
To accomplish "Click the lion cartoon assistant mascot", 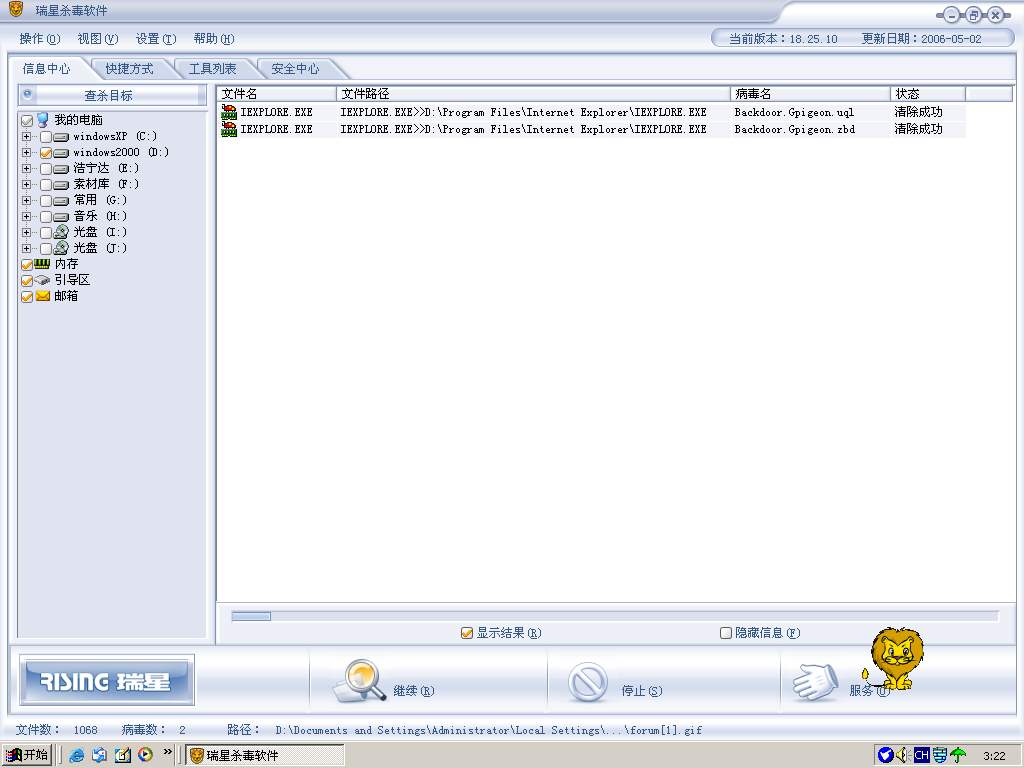I will pyautogui.click(x=895, y=658).
